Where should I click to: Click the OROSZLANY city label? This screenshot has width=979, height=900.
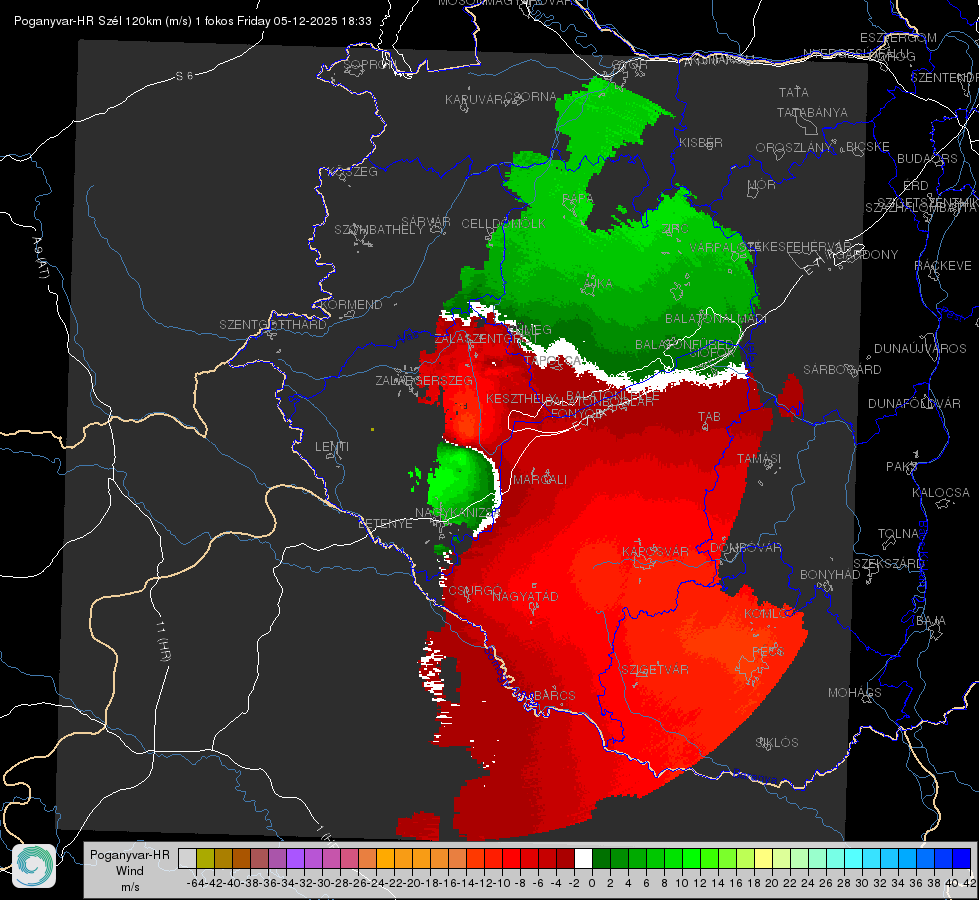(x=794, y=148)
